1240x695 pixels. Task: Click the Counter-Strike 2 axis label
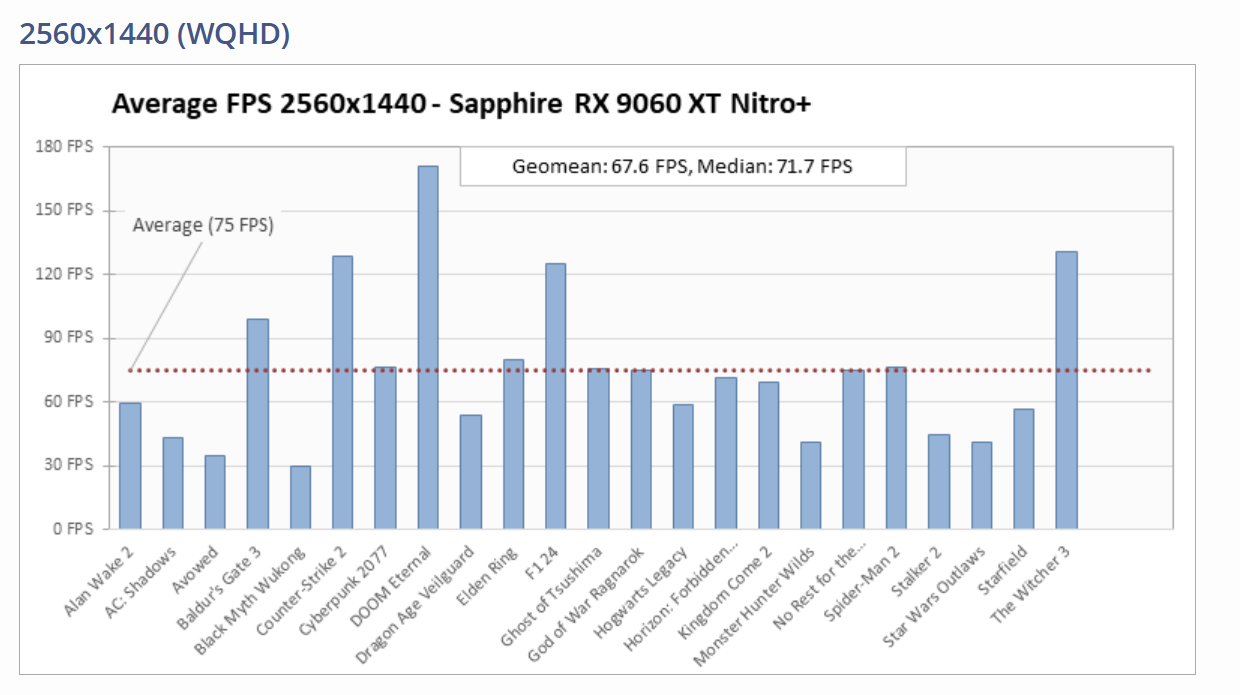tap(299, 593)
